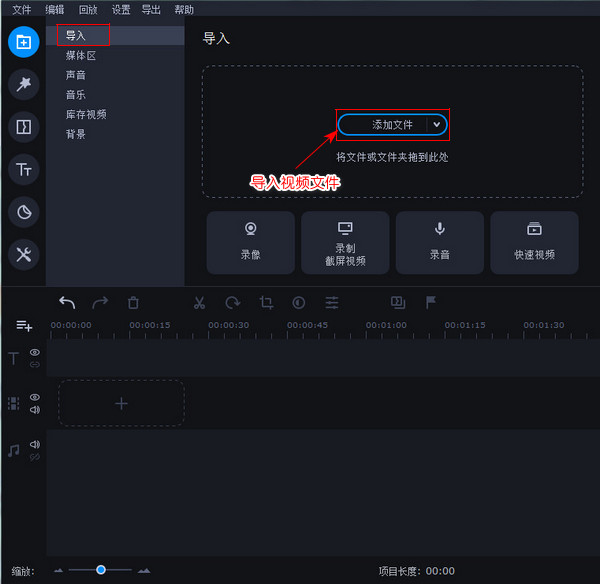This screenshot has width=600, height=584.
Task: Click the 快速视频 button
Action: [x=534, y=243]
